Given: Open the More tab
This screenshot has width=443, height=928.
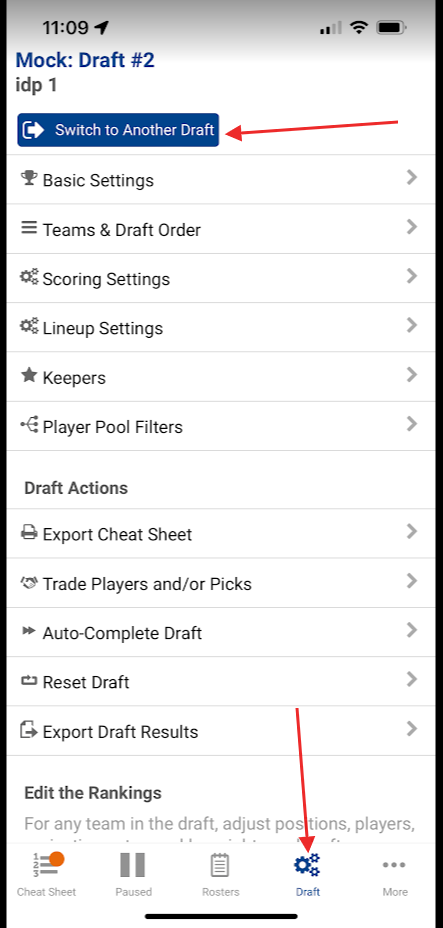Looking at the screenshot, I should tap(395, 874).
